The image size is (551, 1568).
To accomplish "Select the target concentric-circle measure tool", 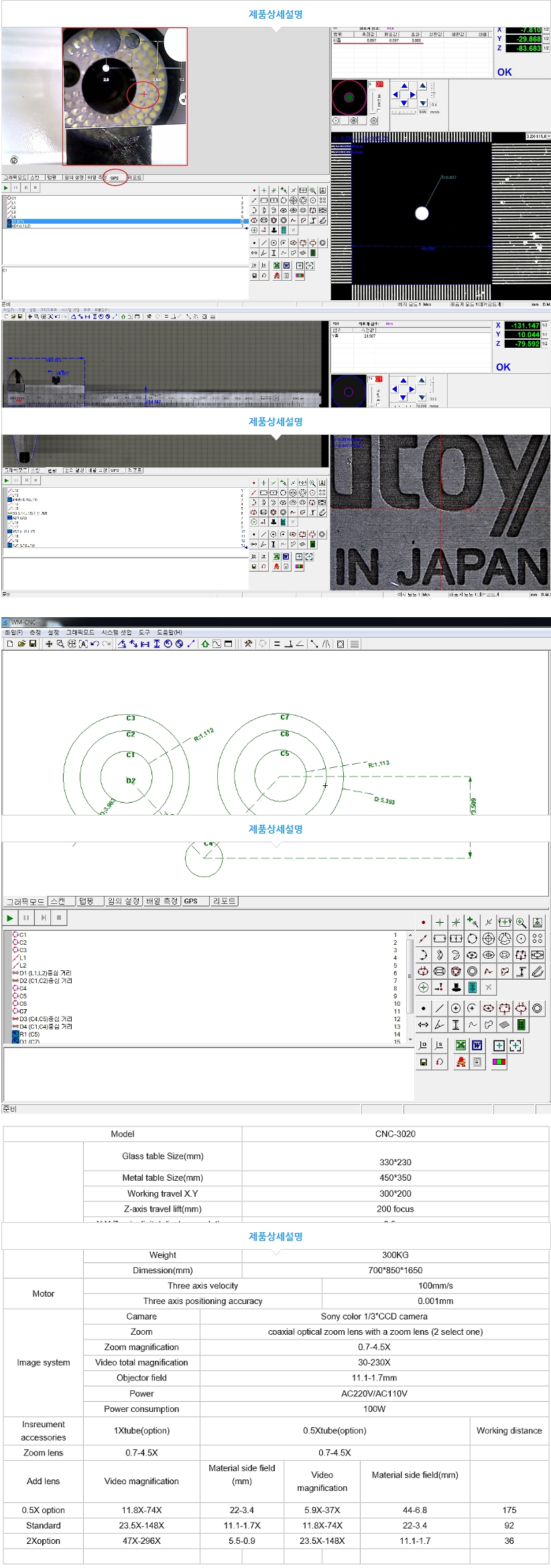I will [x=489, y=938].
